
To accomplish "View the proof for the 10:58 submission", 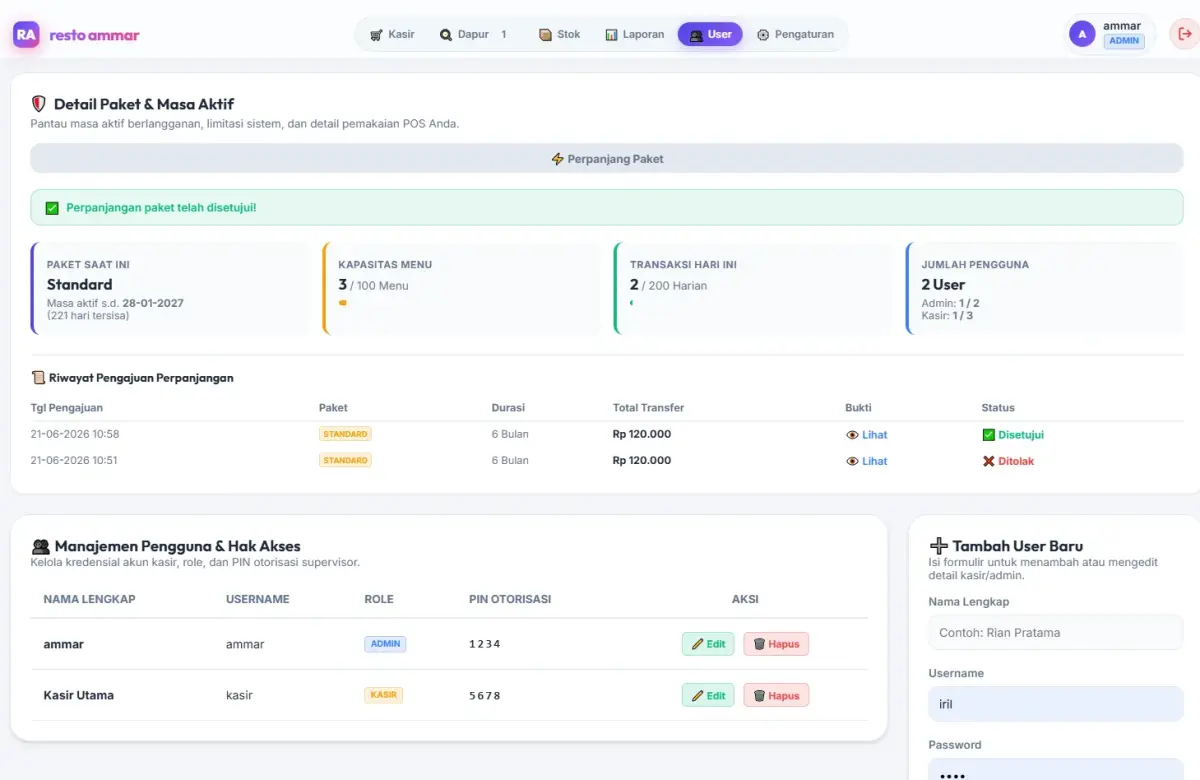I will tap(867, 435).
